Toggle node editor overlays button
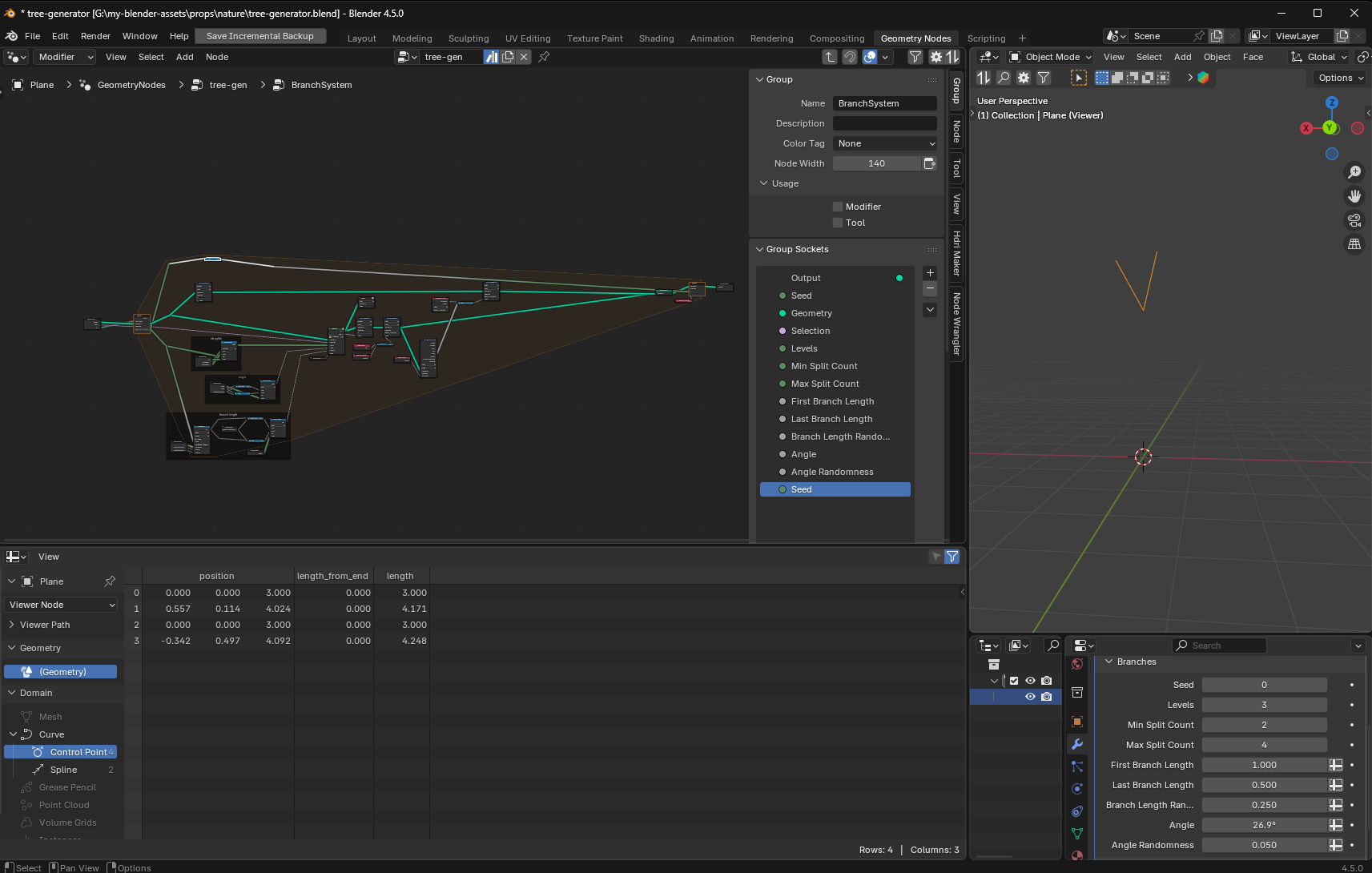 [870, 57]
